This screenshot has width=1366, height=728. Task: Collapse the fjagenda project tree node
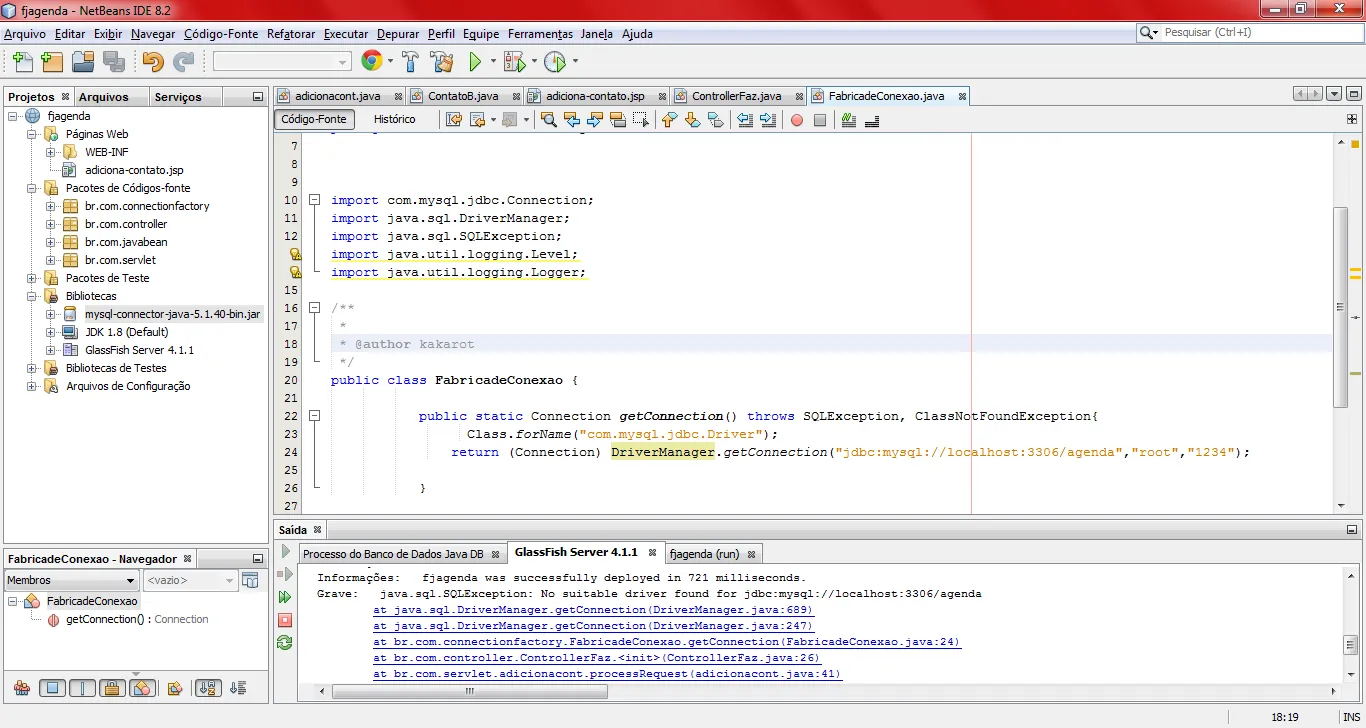(14, 116)
